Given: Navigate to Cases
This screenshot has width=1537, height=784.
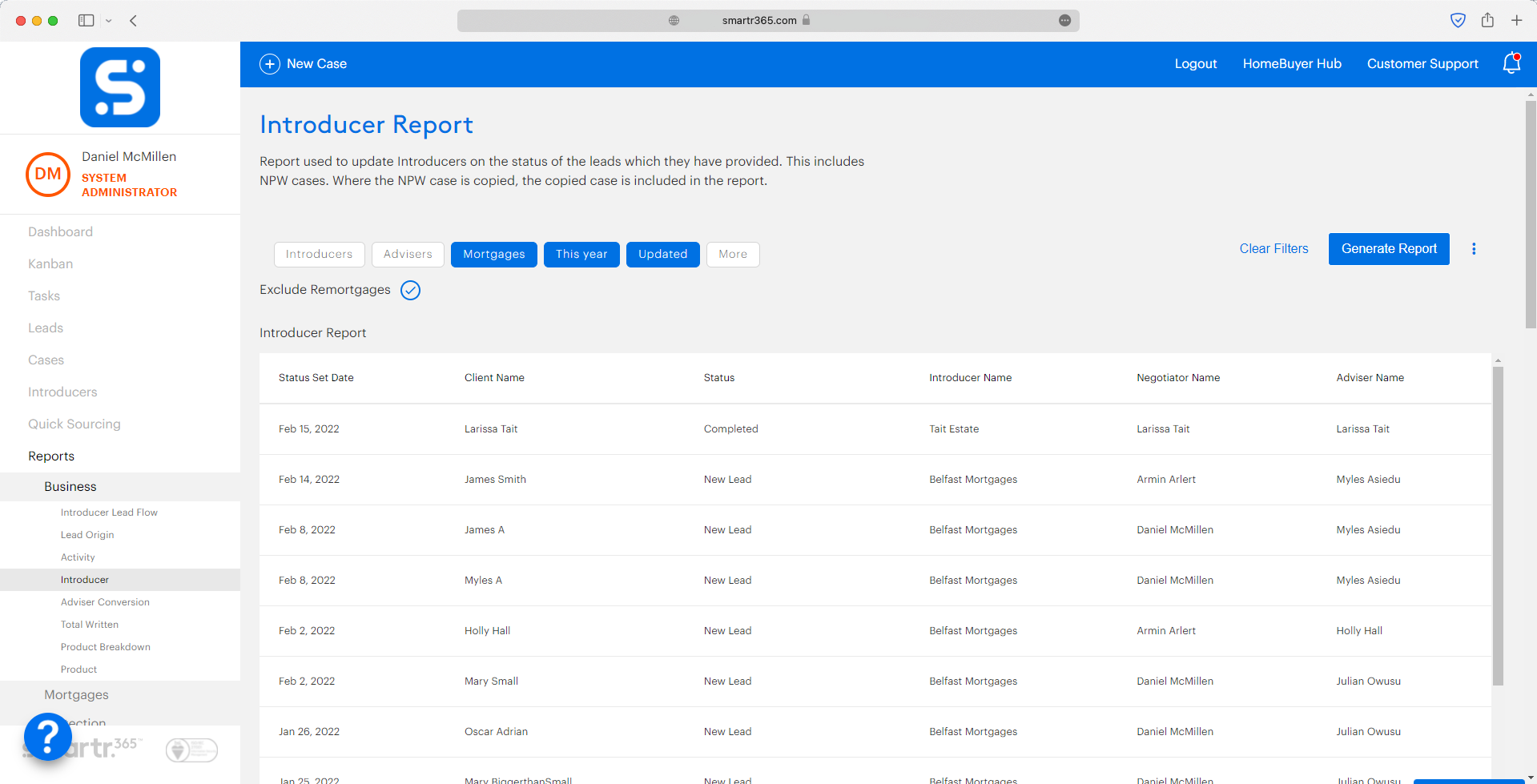Looking at the screenshot, I should 46,360.
